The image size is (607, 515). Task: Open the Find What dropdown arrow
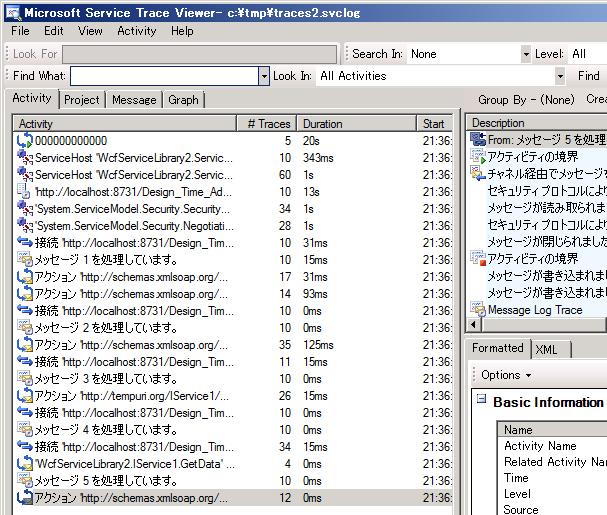[x=264, y=76]
